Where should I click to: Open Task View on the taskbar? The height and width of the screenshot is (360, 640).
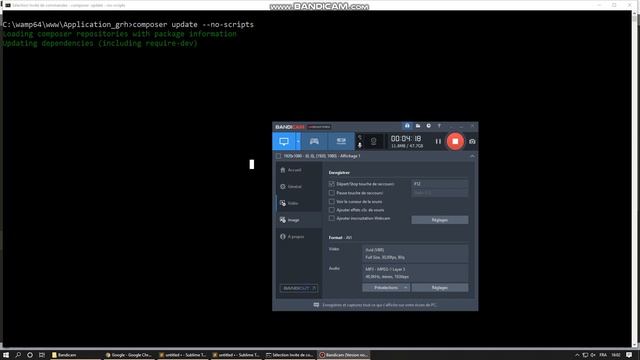(42, 355)
